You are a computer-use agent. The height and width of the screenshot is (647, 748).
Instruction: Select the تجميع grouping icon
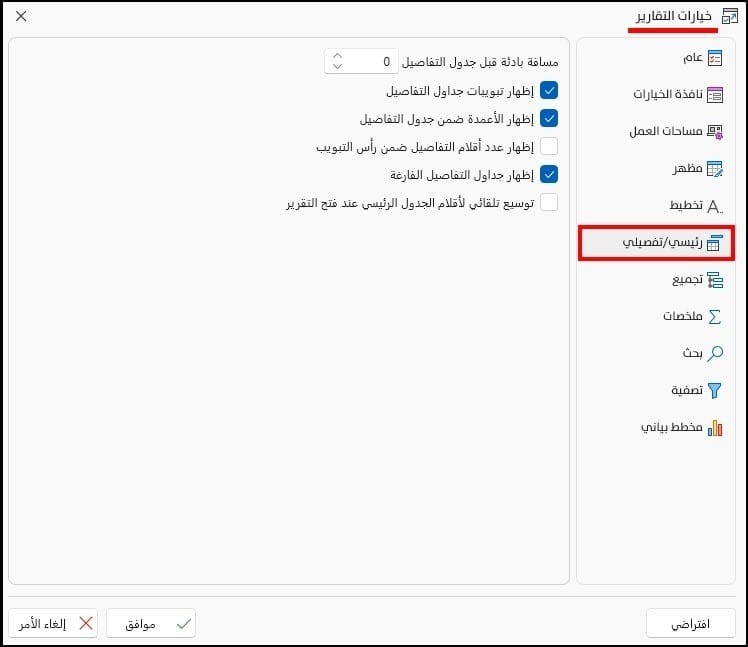click(x=715, y=280)
